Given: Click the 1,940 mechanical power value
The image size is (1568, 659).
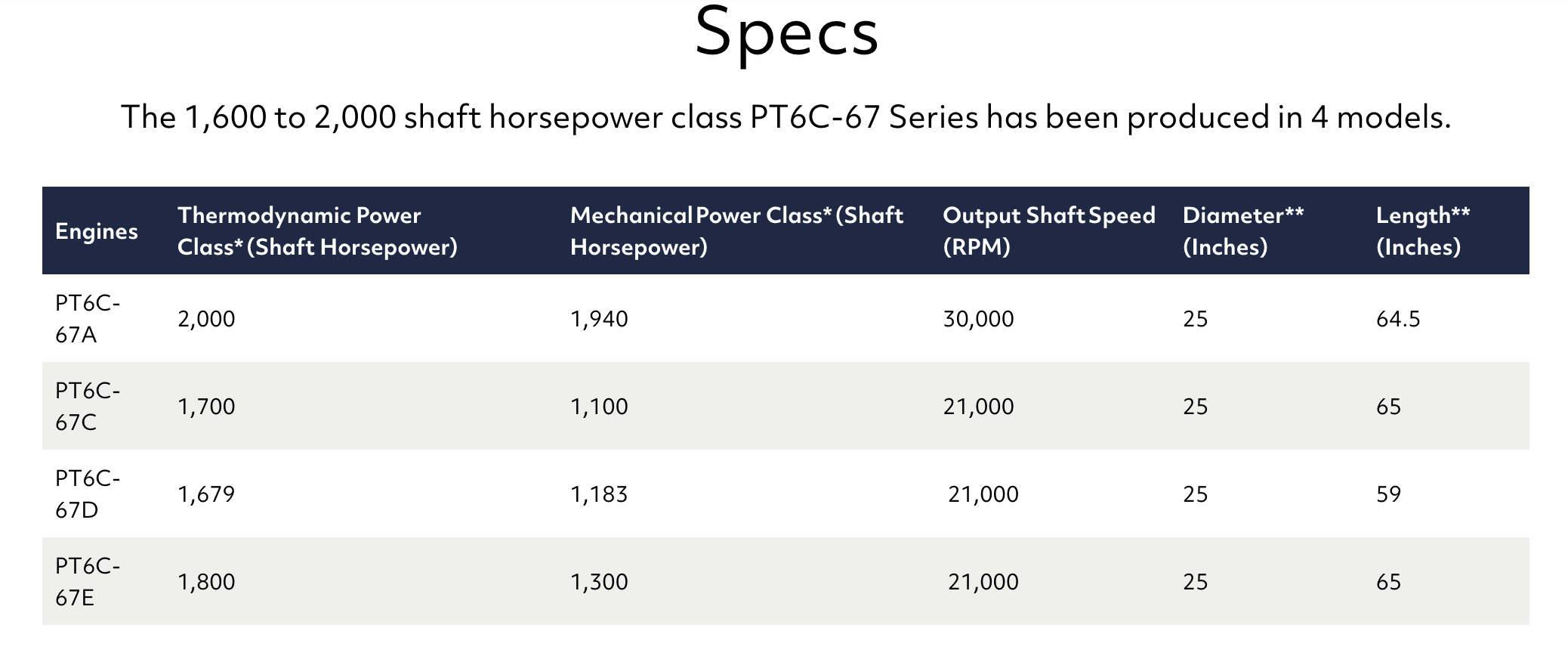Looking at the screenshot, I should tap(599, 319).
